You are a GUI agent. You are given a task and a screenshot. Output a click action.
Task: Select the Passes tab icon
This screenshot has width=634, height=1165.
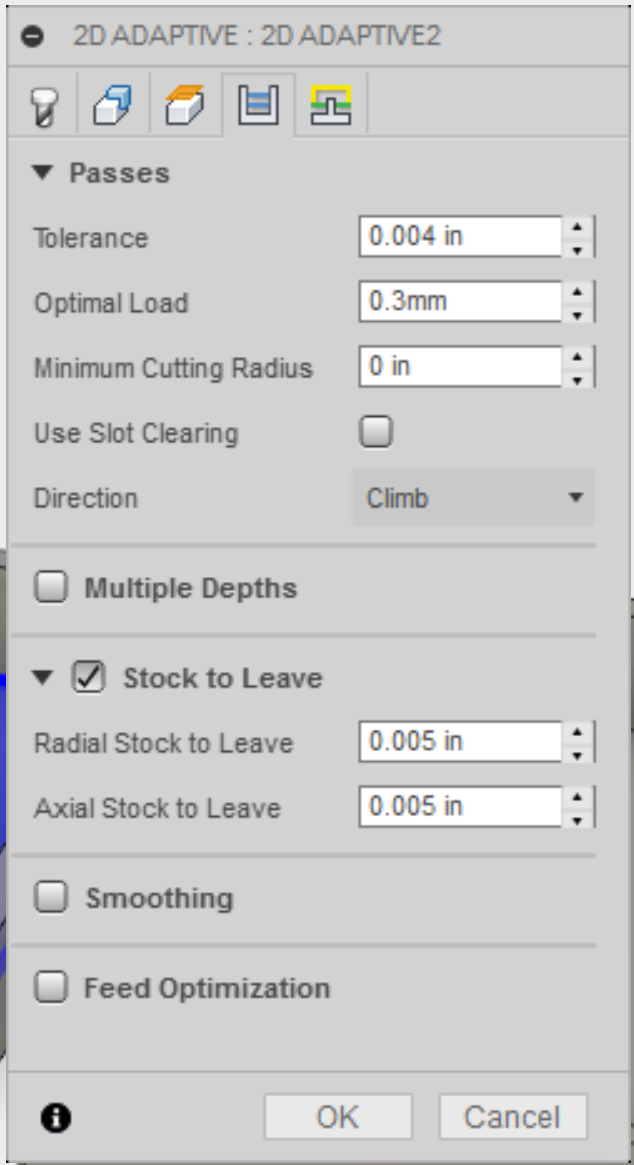(x=257, y=104)
